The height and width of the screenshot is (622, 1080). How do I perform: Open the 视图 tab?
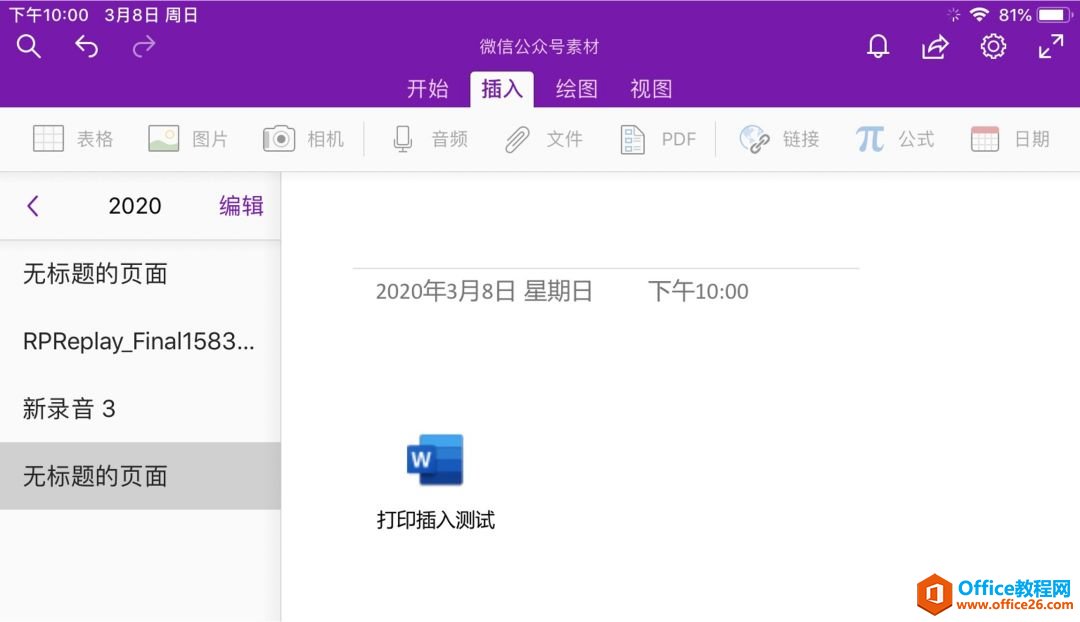pyautogui.click(x=650, y=89)
